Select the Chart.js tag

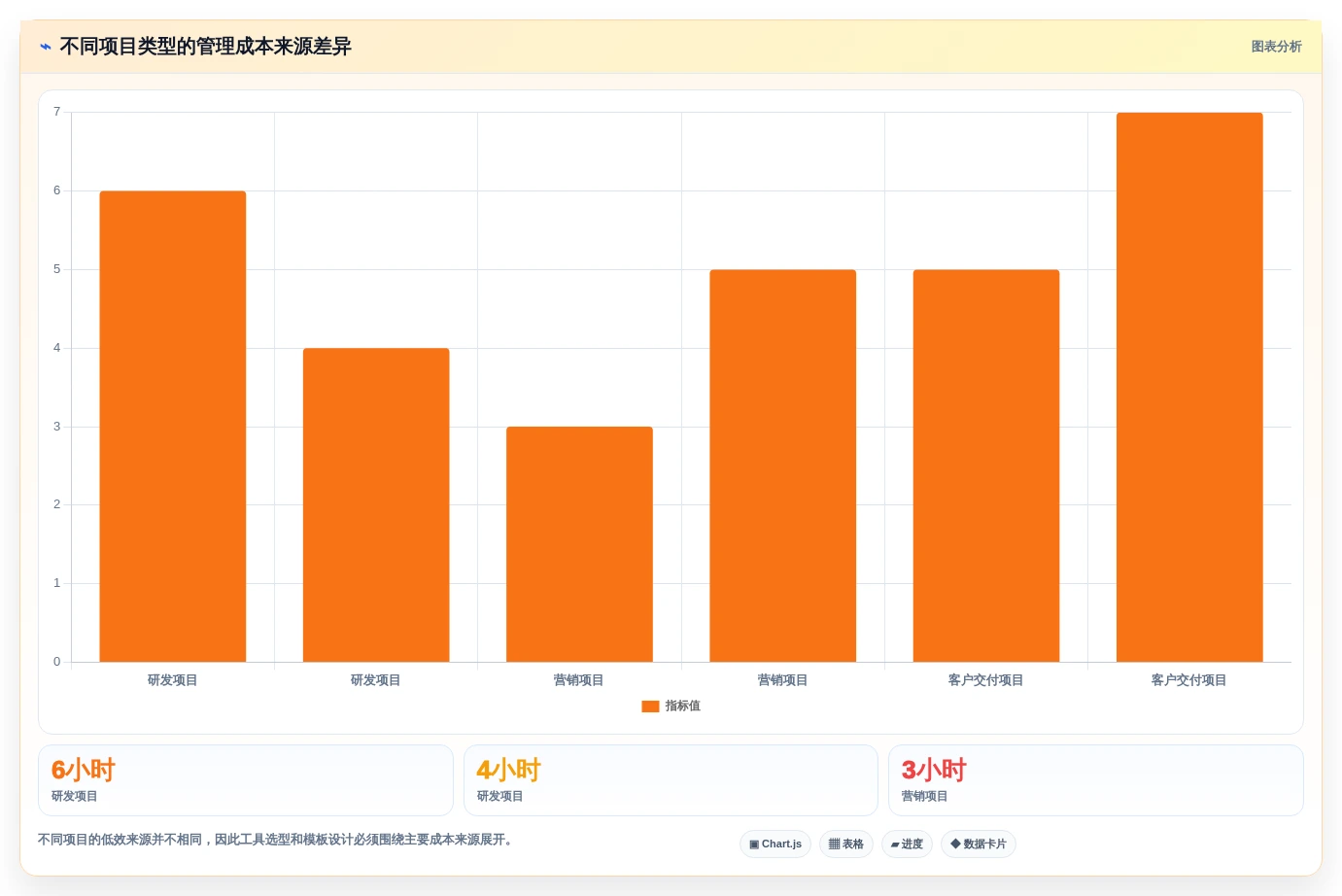pos(775,844)
